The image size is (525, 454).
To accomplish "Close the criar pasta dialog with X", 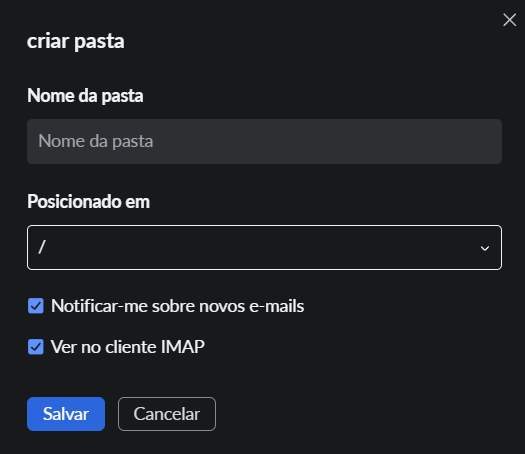I will [509, 20].
